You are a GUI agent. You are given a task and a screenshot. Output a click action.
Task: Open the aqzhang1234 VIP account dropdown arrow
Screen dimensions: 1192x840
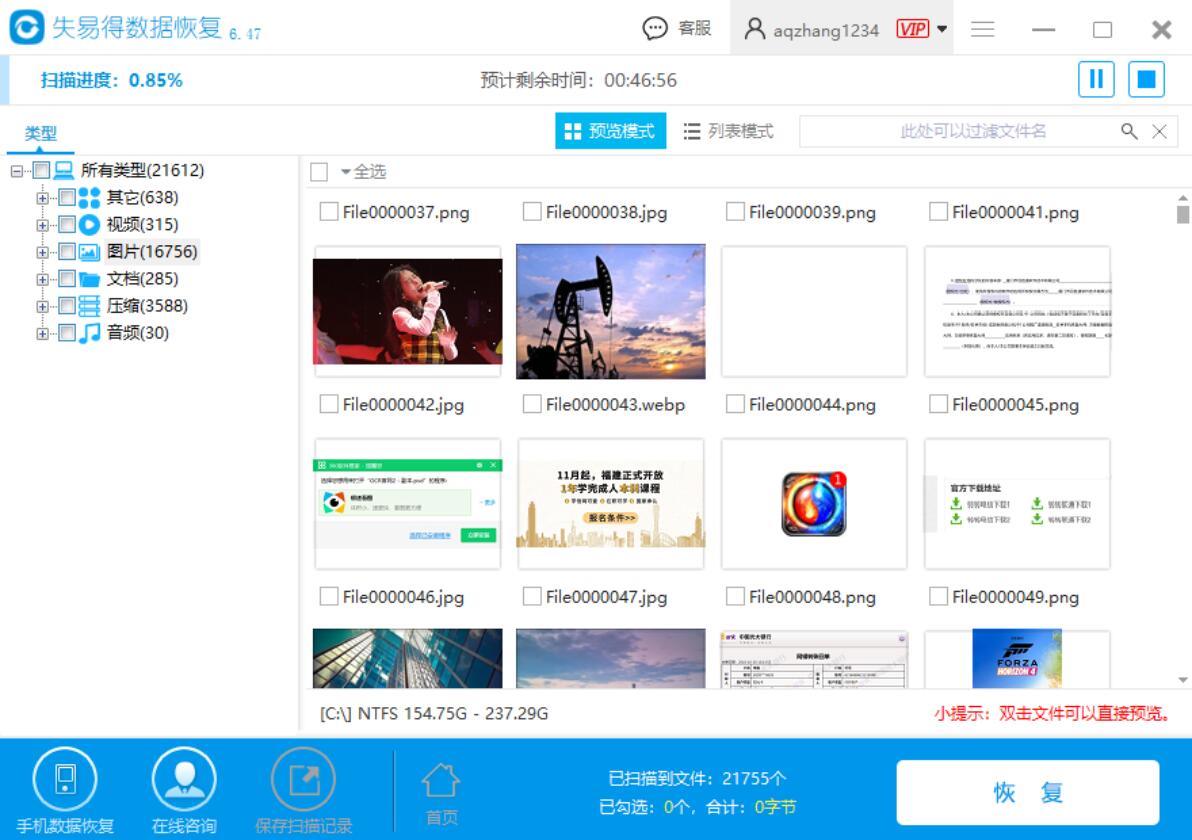tap(942, 30)
